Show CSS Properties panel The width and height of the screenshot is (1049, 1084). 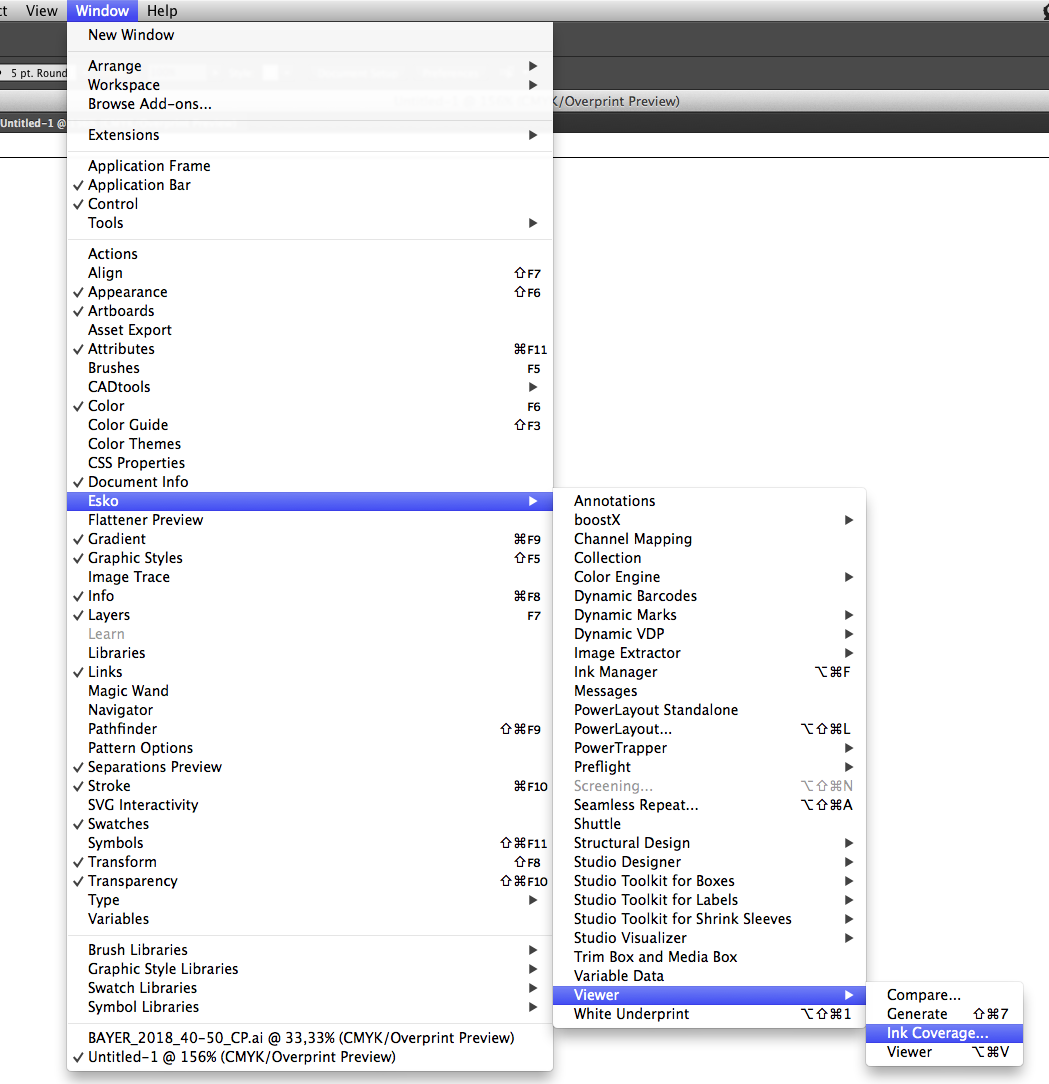[x=310, y=463]
